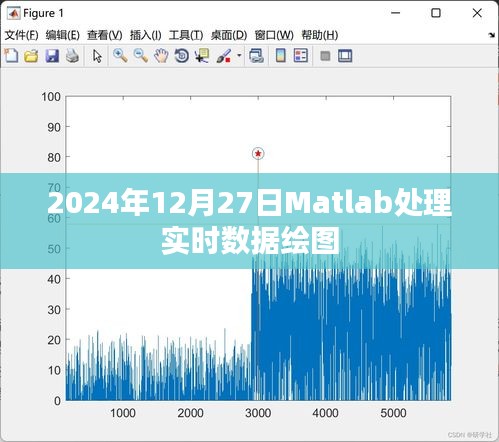Image resolution: width=499 pixels, height=442 pixels.
Task: Select the Brush data tool
Action: tap(223, 56)
